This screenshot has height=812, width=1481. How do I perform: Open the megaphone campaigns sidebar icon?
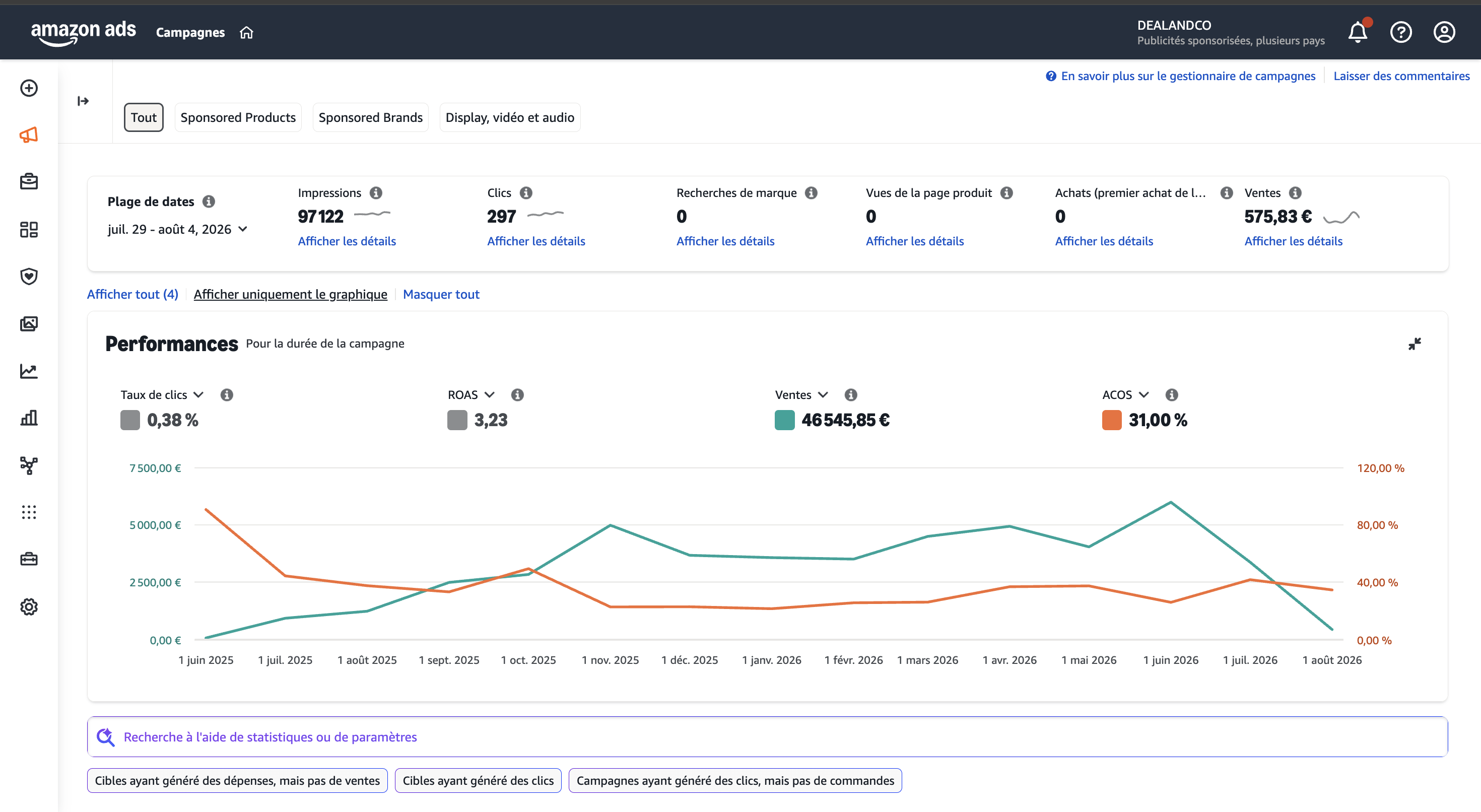29,135
